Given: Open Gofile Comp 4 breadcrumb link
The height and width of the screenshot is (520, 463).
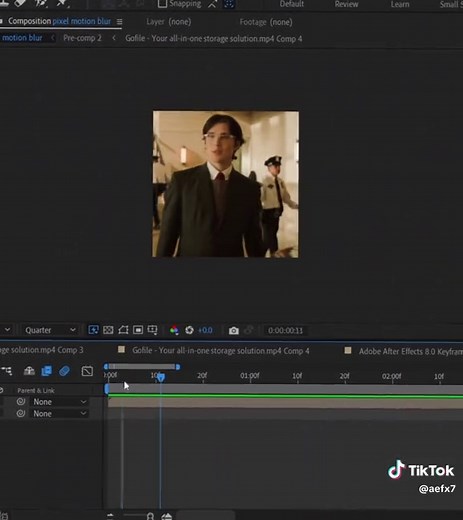Looking at the screenshot, I should pyautogui.click(x=214, y=39).
